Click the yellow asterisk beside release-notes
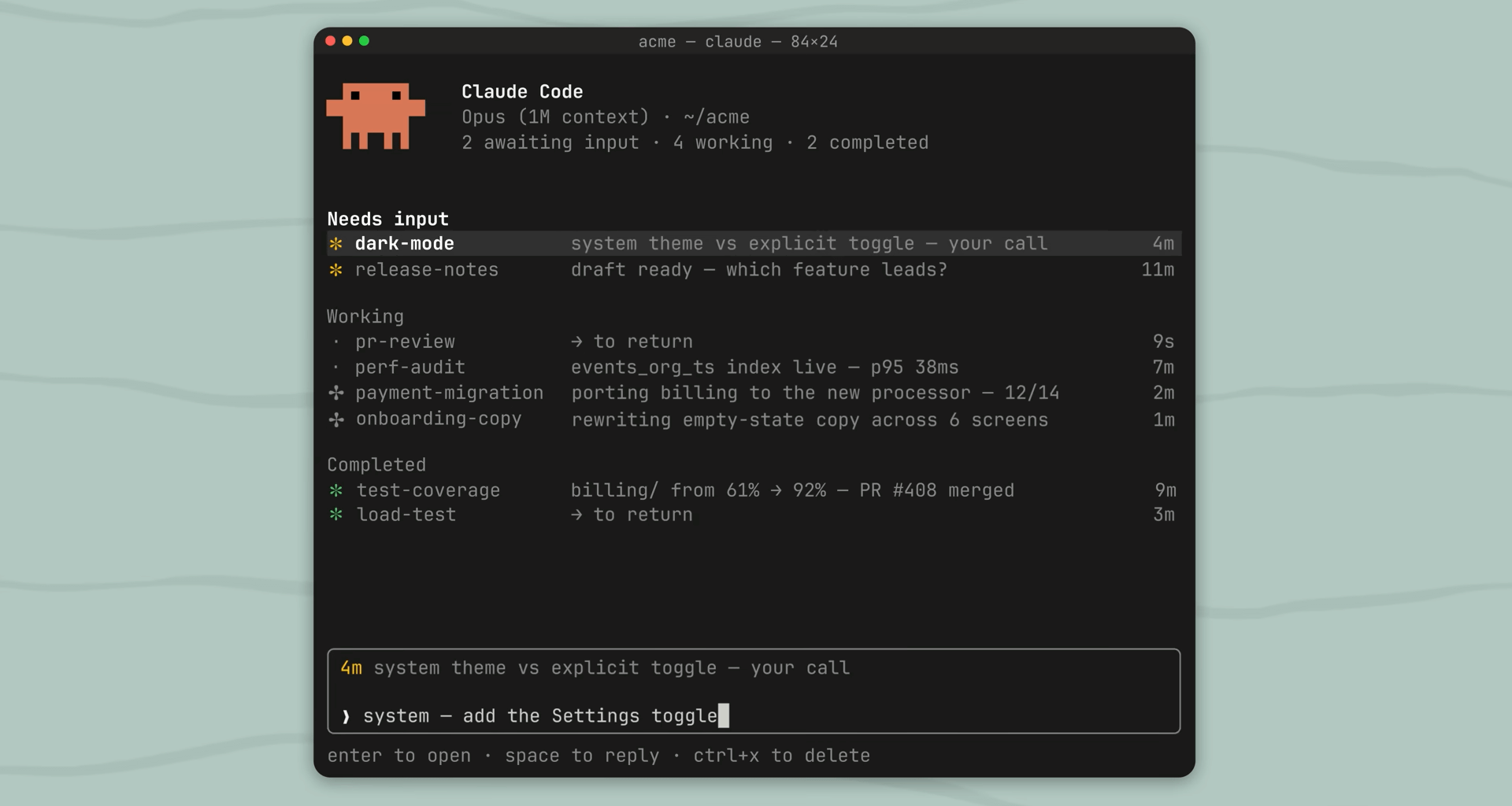Image resolution: width=1512 pixels, height=806 pixels. 336,269
